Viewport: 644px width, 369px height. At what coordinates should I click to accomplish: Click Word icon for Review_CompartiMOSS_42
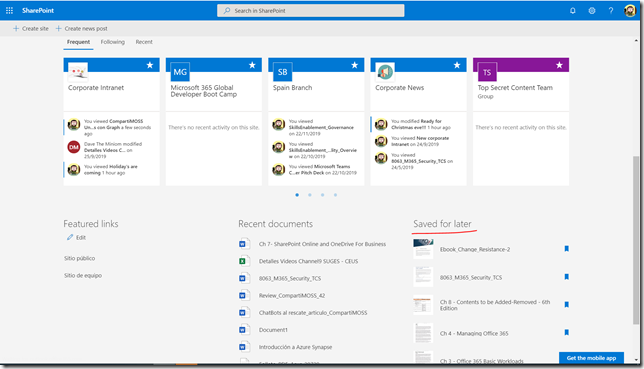244,295
